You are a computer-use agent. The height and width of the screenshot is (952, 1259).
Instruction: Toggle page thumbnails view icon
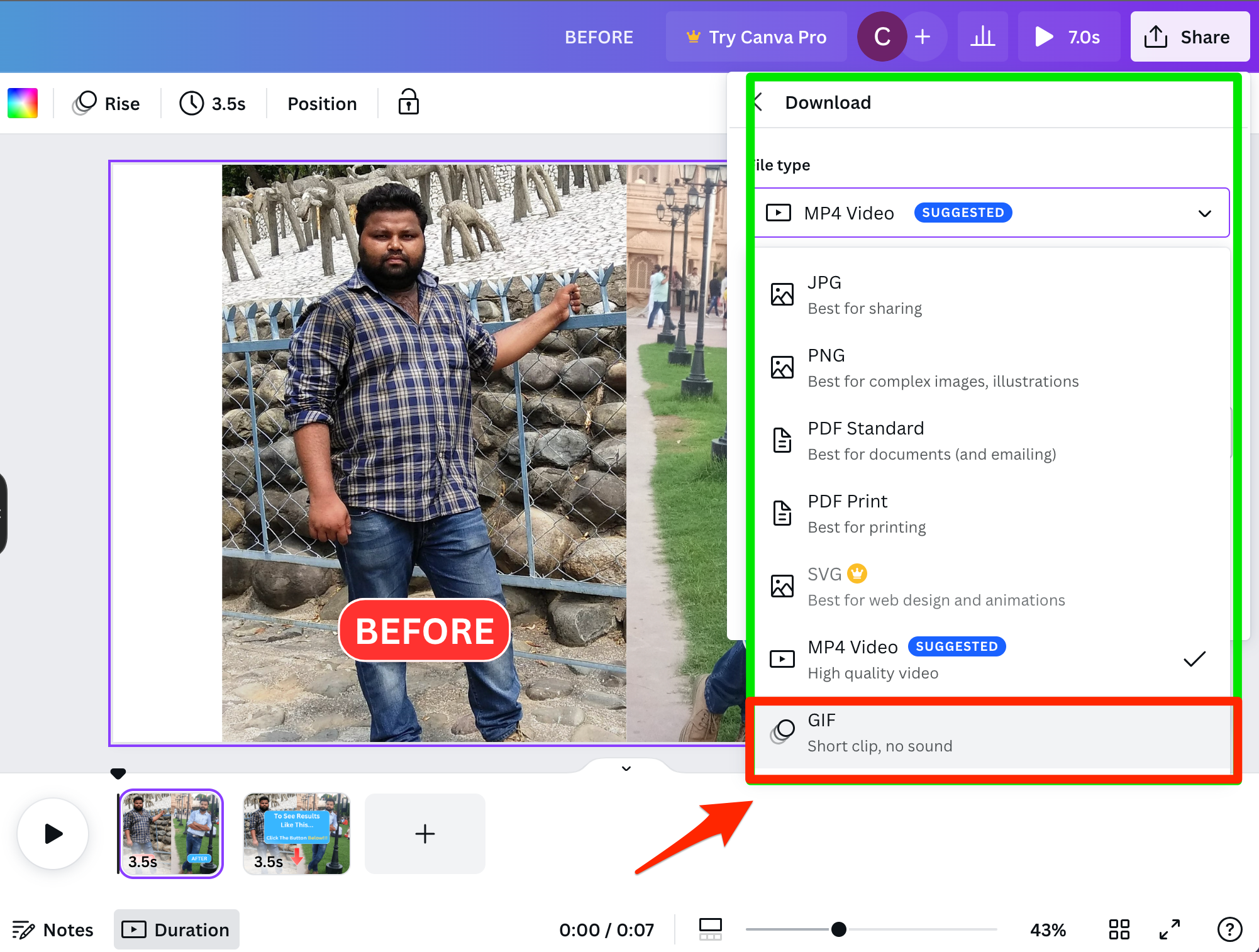tap(711, 929)
